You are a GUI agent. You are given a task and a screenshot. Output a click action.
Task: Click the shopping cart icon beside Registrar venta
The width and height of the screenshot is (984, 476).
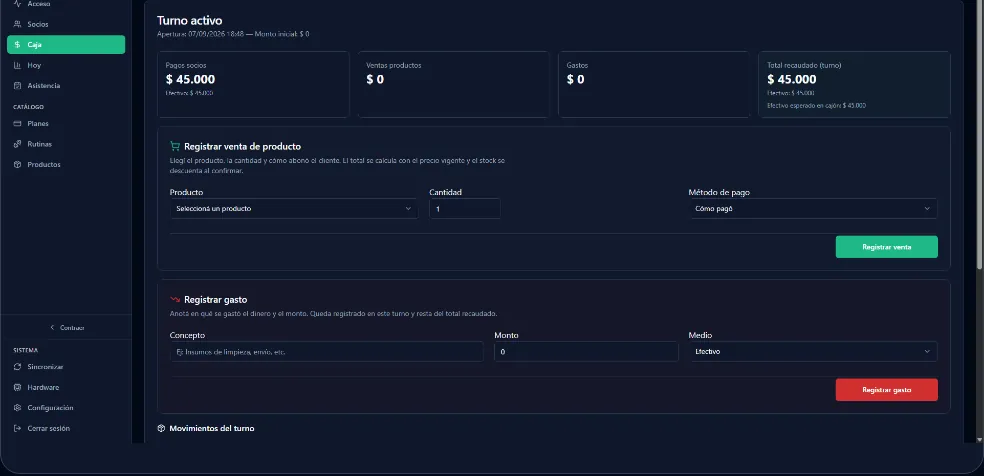[175, 146]
